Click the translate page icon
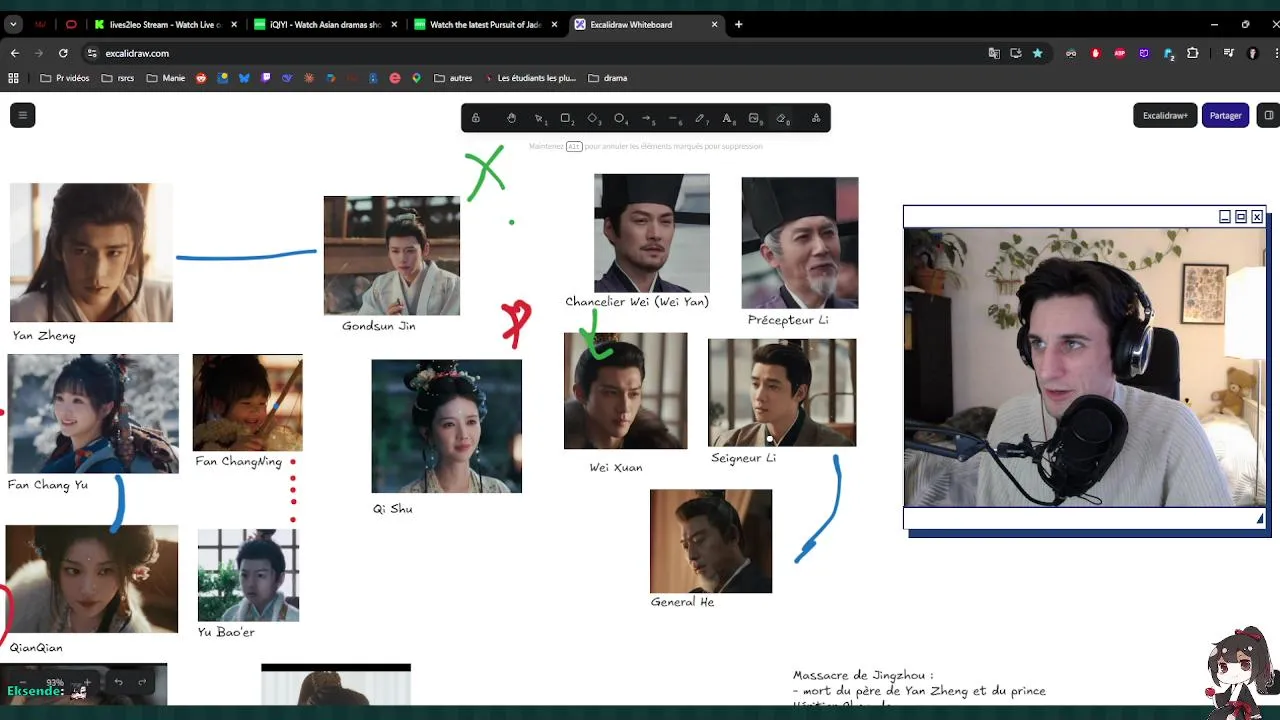The height and width of the screenshot is (720, 1280). coord(994,53)
